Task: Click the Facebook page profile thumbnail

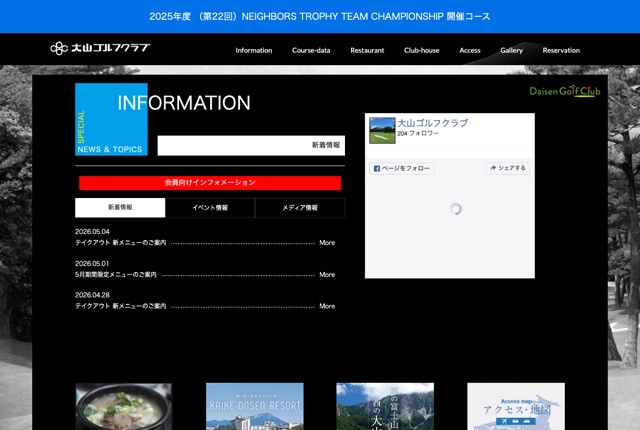Action: click(x=382, y=131)
